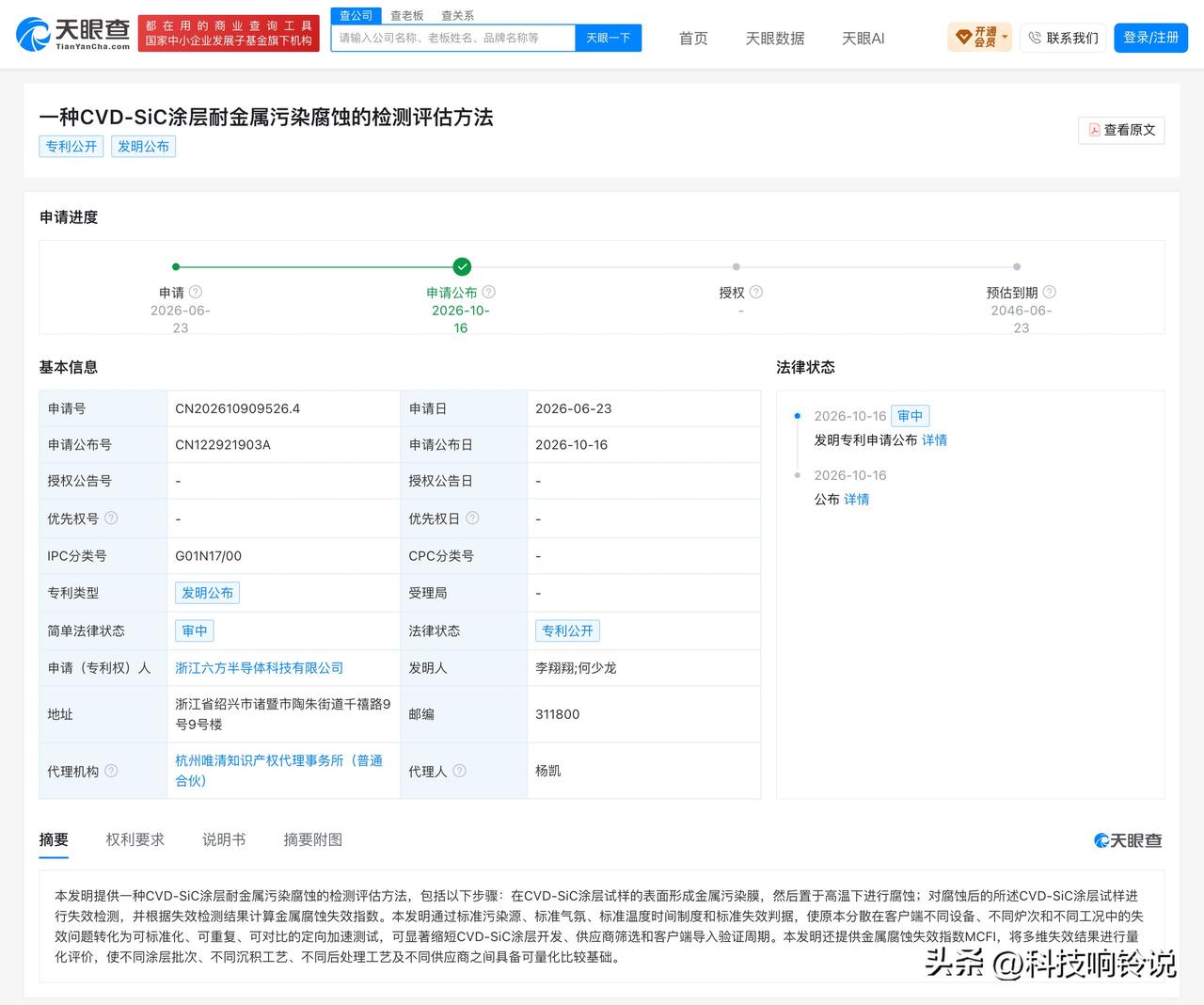The height and width of the screenshot is (1005, 1204).
Task: Click the help icon next to 代理人
Action: (459, 771)
